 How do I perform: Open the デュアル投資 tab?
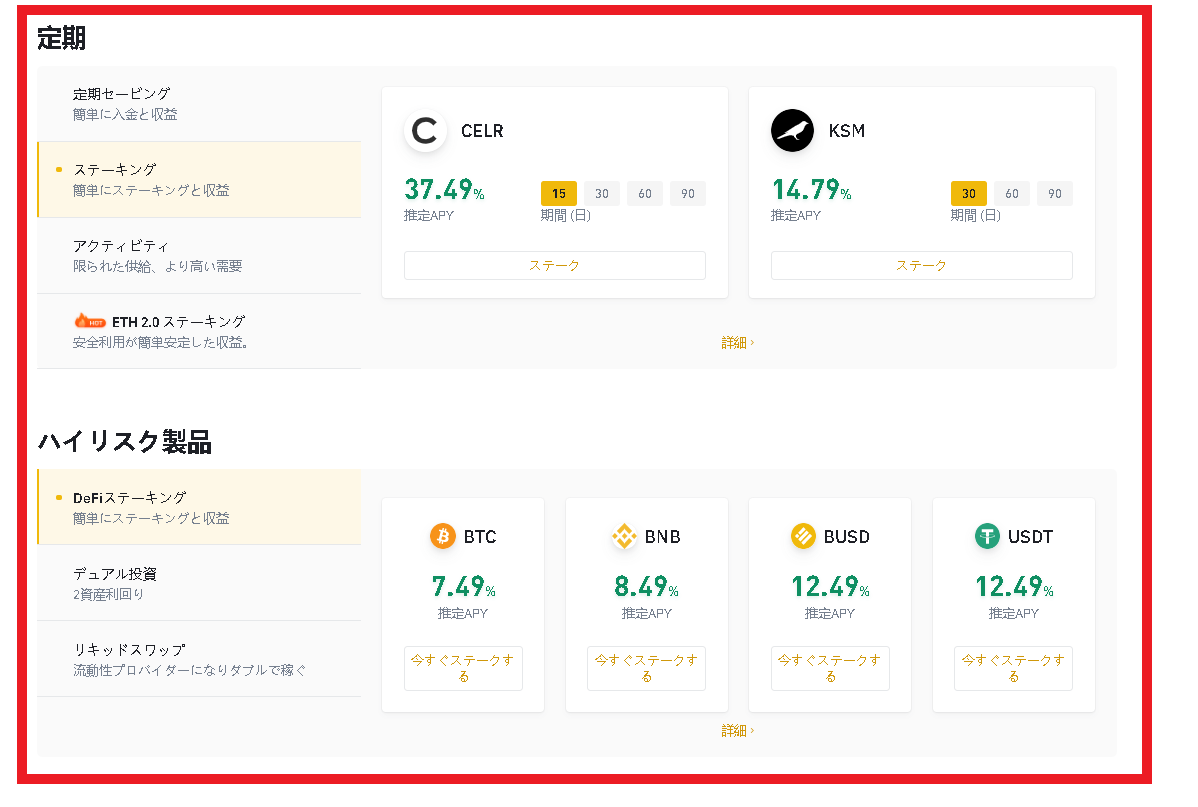(199, 583)
